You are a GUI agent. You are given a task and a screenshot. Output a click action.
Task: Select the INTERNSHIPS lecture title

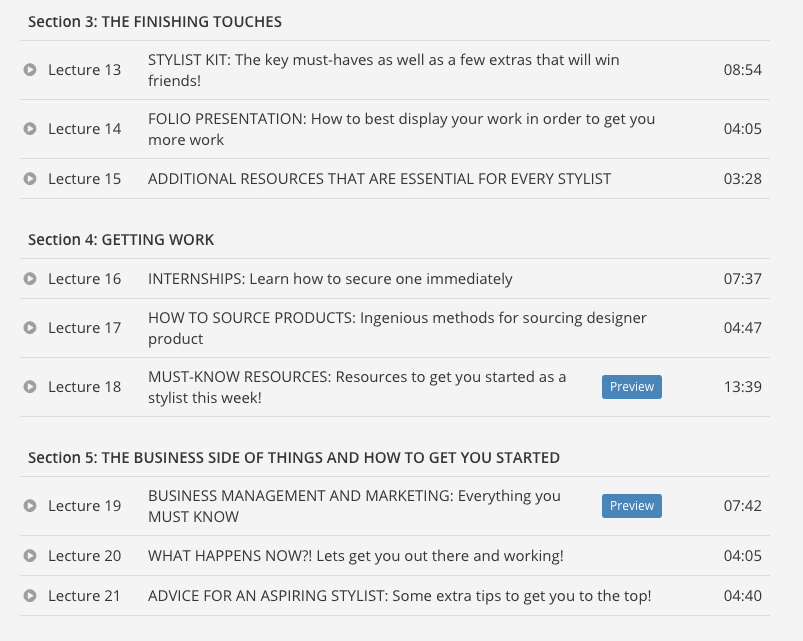(x=330, y=279)
